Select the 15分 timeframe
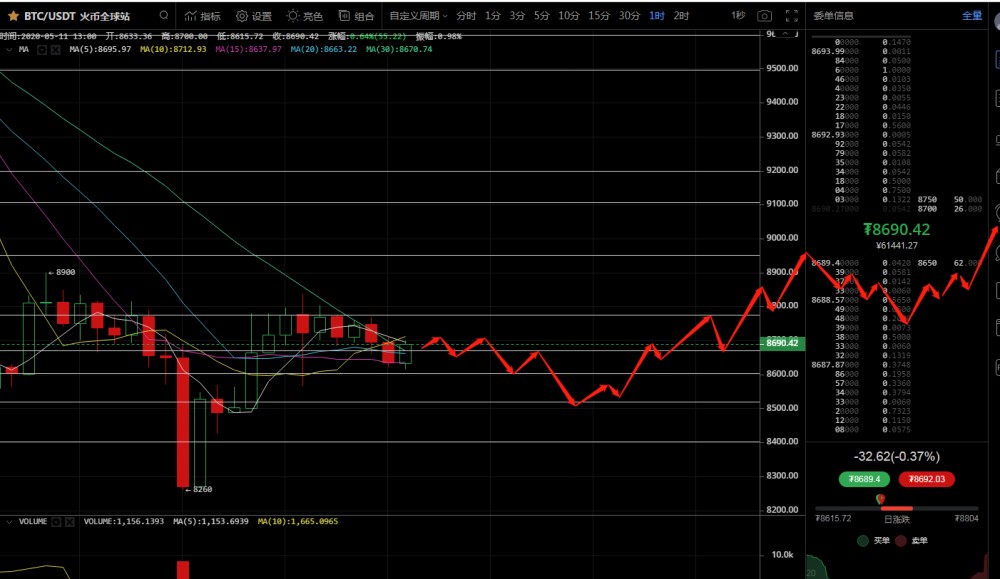Image resolution: width=1000 pixels, height=579 pixels. (599, 16)
